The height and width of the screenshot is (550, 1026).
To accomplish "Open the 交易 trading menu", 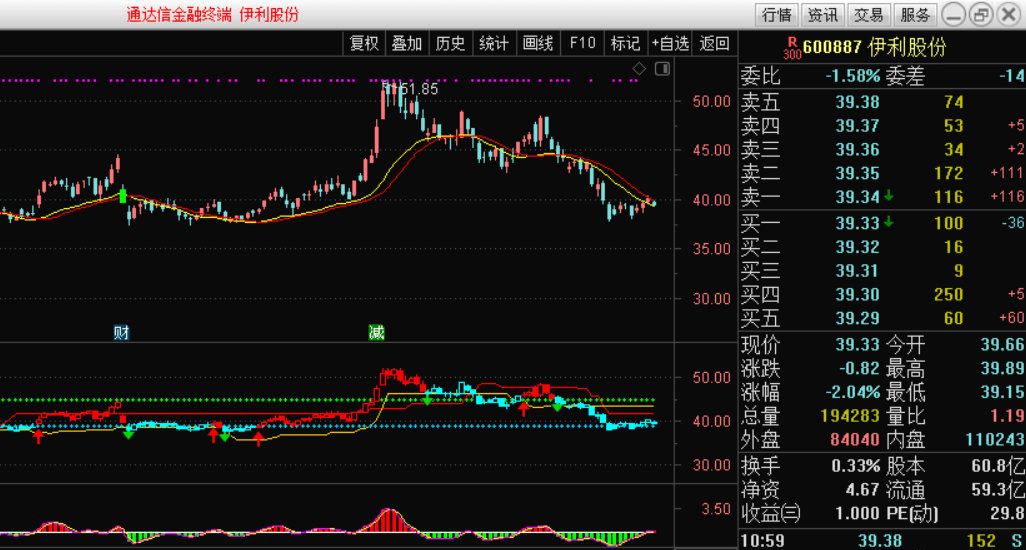I will coord(868,14).
